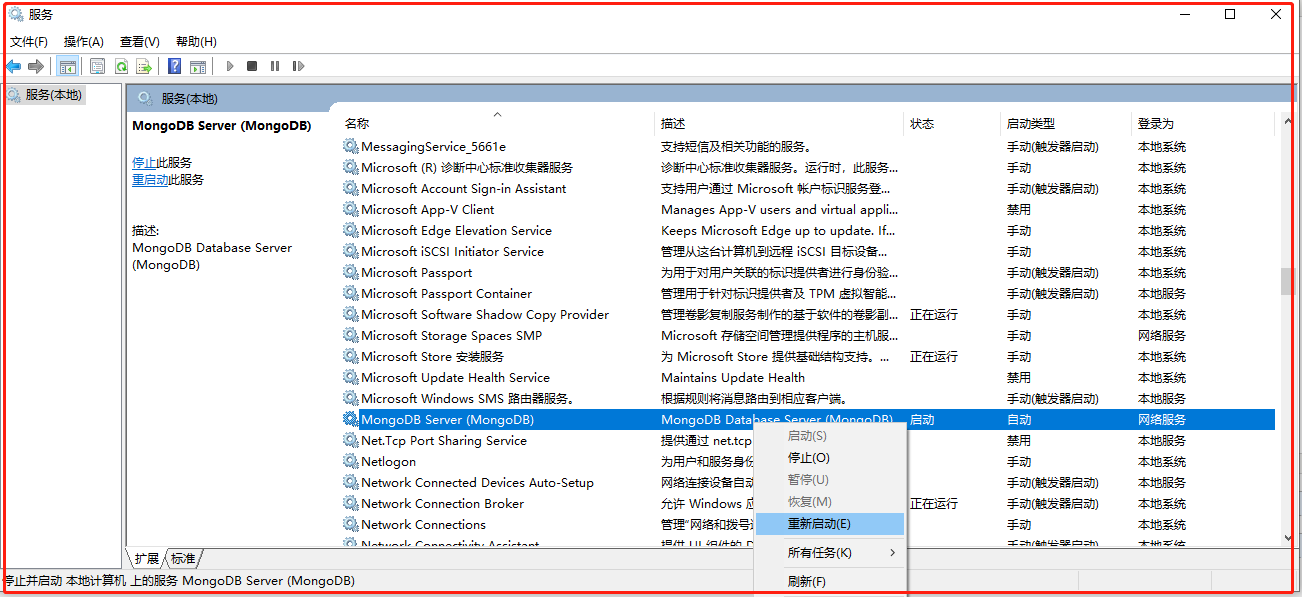This screenshot has width=1302, height=597.
Task: Select Microsoft (R) 诊断中心标准收集器服务 row
Action: point(808,167)
